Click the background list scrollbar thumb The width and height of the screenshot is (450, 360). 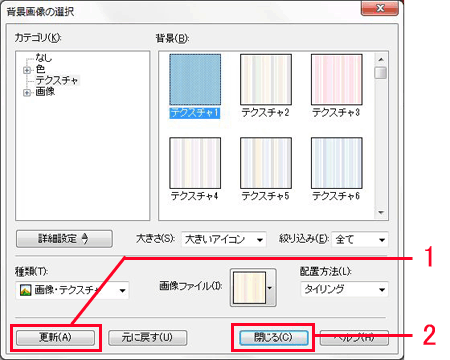(381, 72)
